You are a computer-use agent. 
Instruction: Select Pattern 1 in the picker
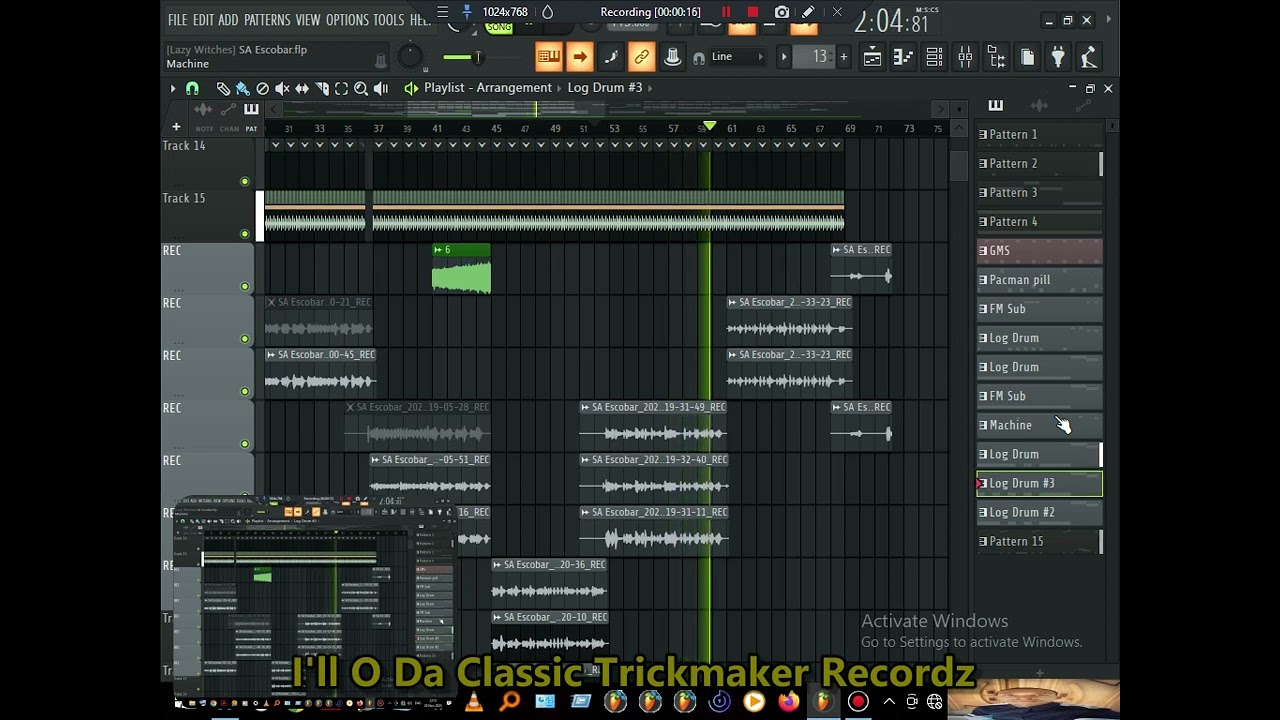click(x=1040, y=134)
